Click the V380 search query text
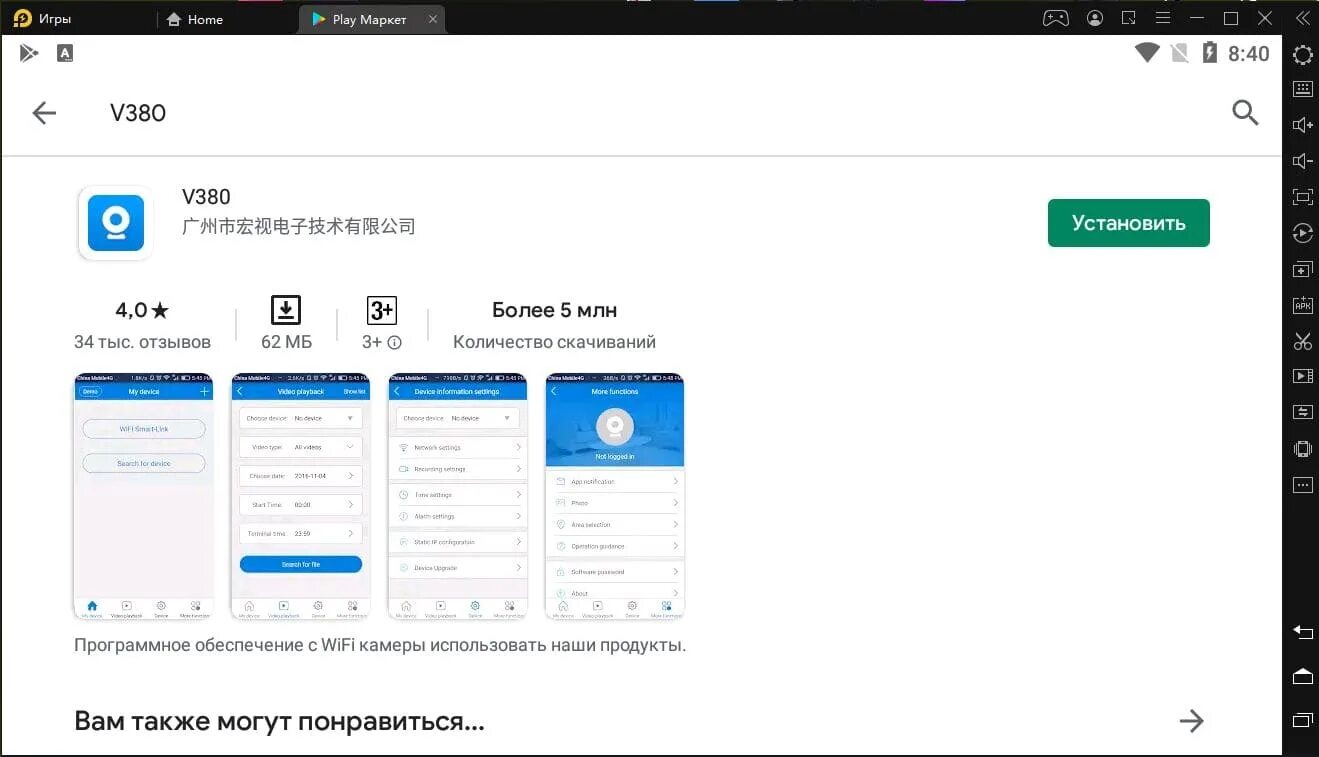The image size is (1319, 757). tap(138, 113)
